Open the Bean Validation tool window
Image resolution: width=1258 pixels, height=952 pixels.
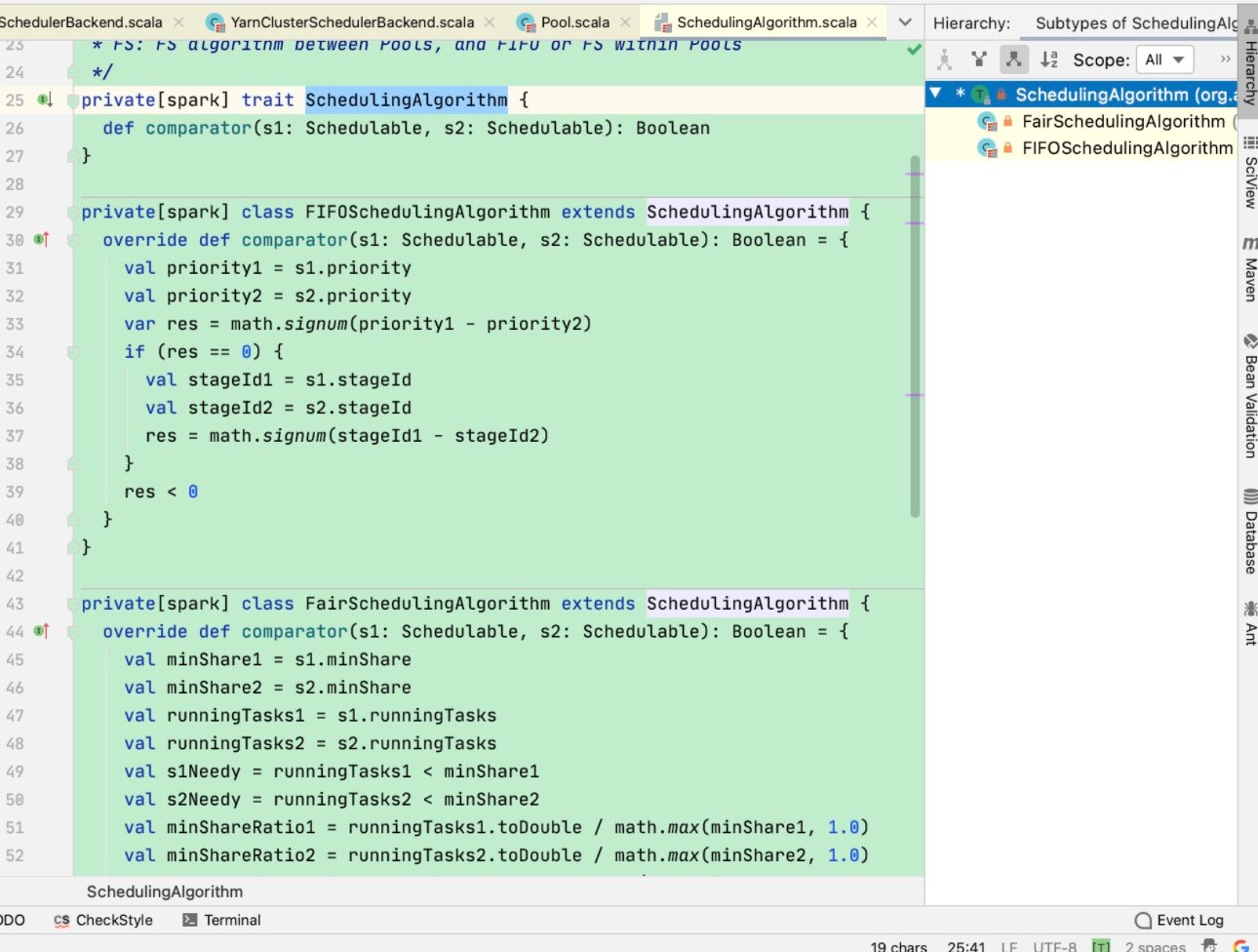[1249, 395]
